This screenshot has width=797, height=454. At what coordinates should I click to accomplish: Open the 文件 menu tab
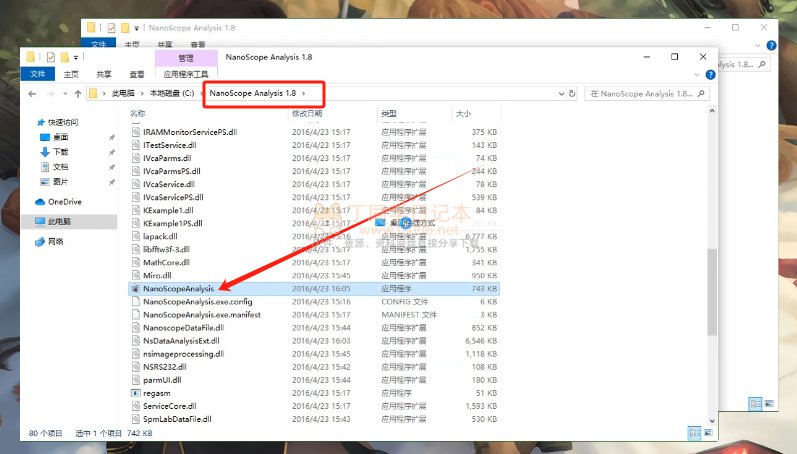tap(38, 74)
